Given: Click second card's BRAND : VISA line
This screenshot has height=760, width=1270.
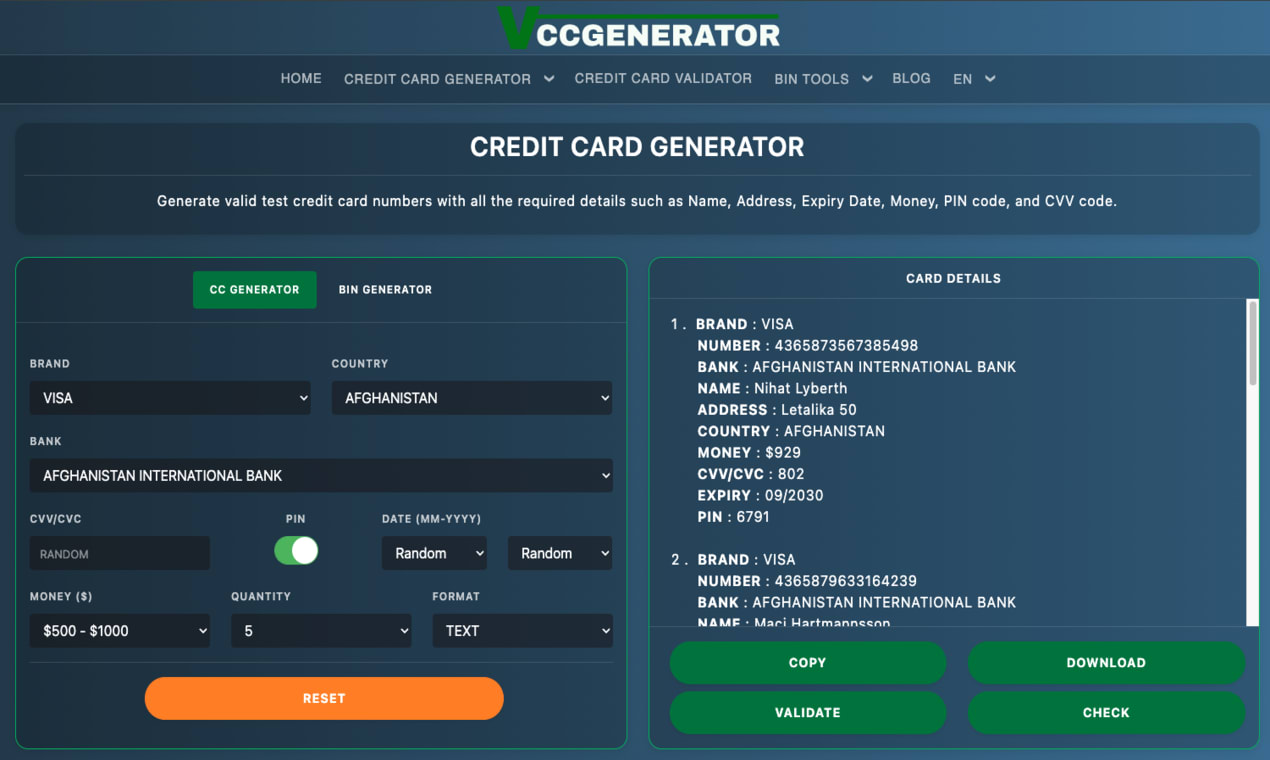Looking at the screenshot, I should [745, 560].
